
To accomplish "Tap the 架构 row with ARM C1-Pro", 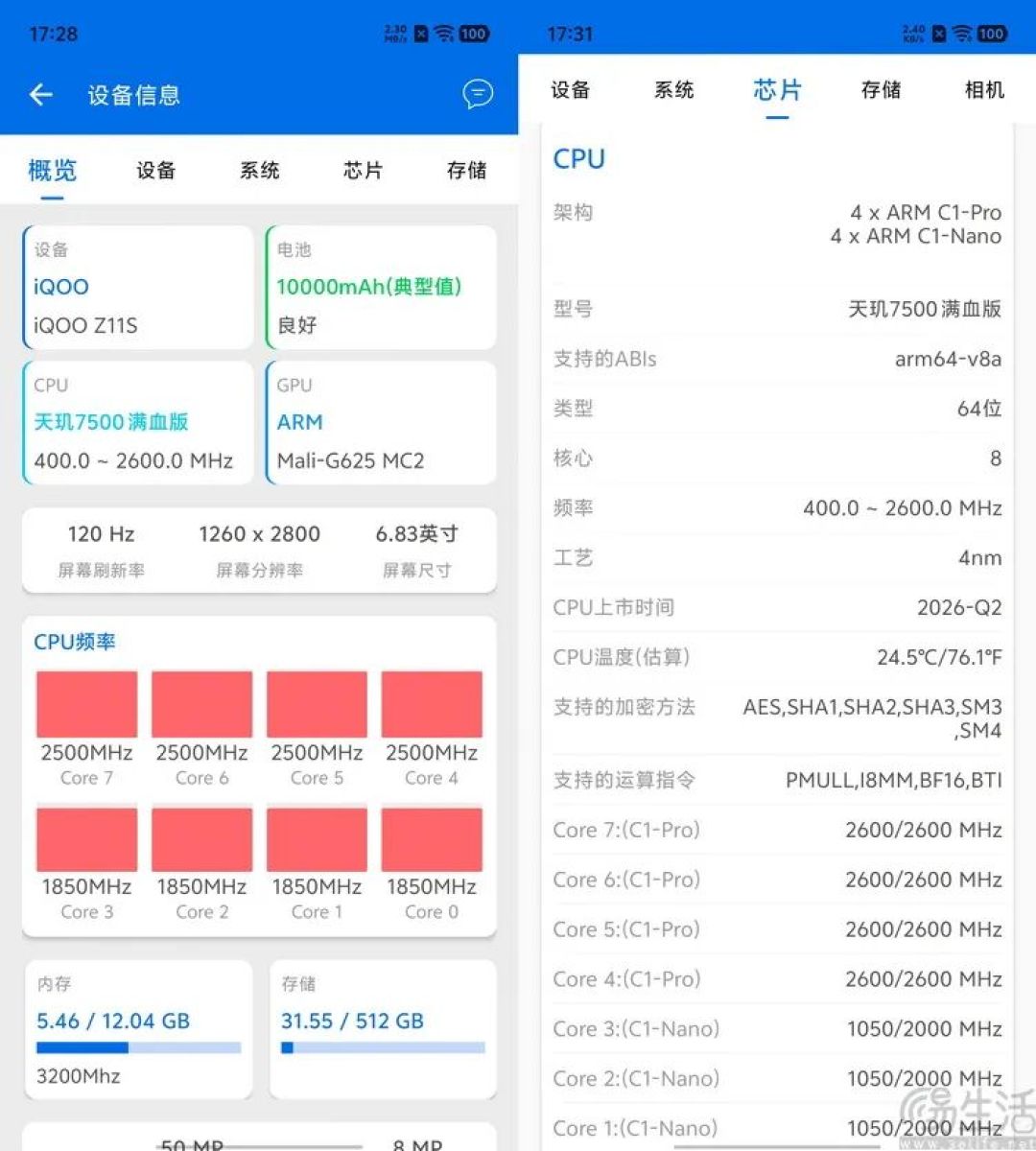I will pos(777,224).
